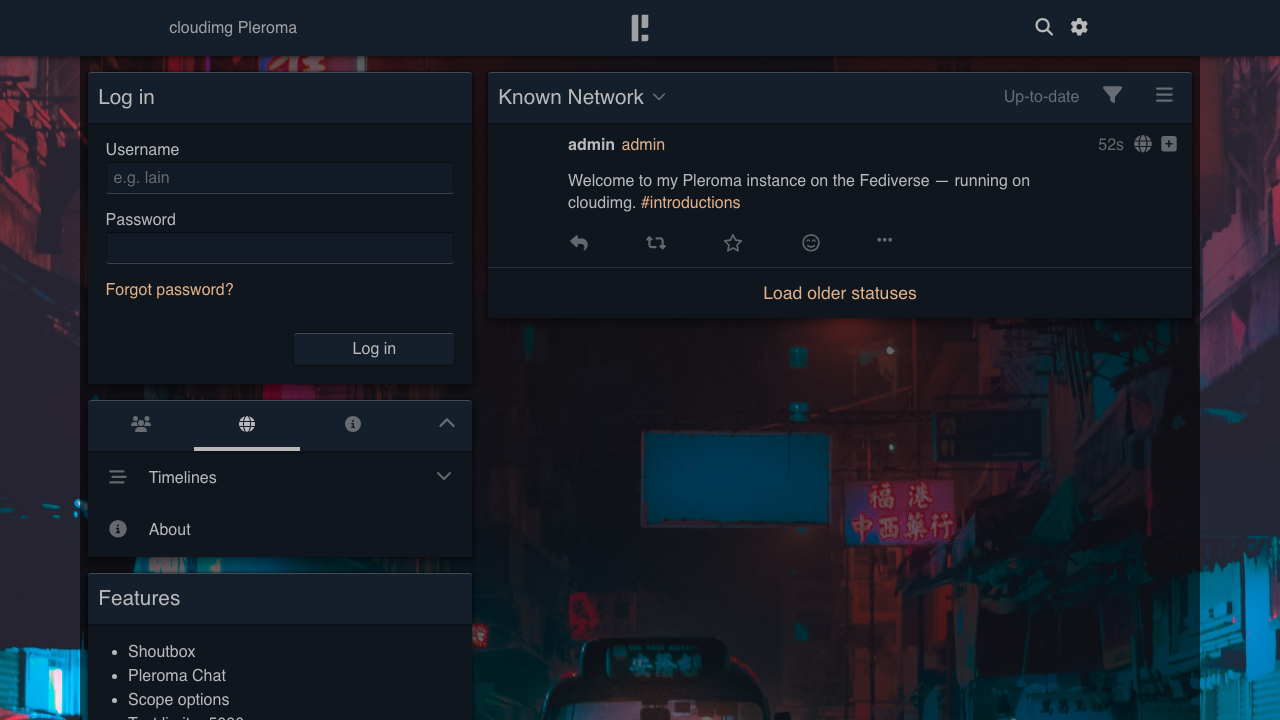The height and width of the screenshot is (720, 1280).
Task: Add emoji reaction to the post
Action: click(811, 242)
